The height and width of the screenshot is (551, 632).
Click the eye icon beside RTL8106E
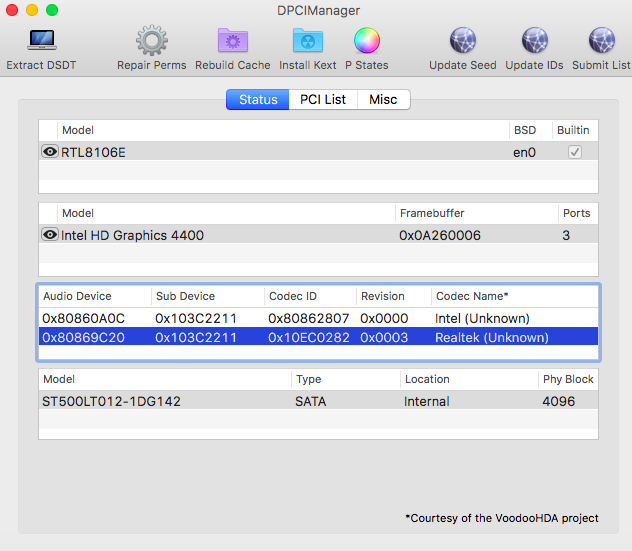pos(49,152)
